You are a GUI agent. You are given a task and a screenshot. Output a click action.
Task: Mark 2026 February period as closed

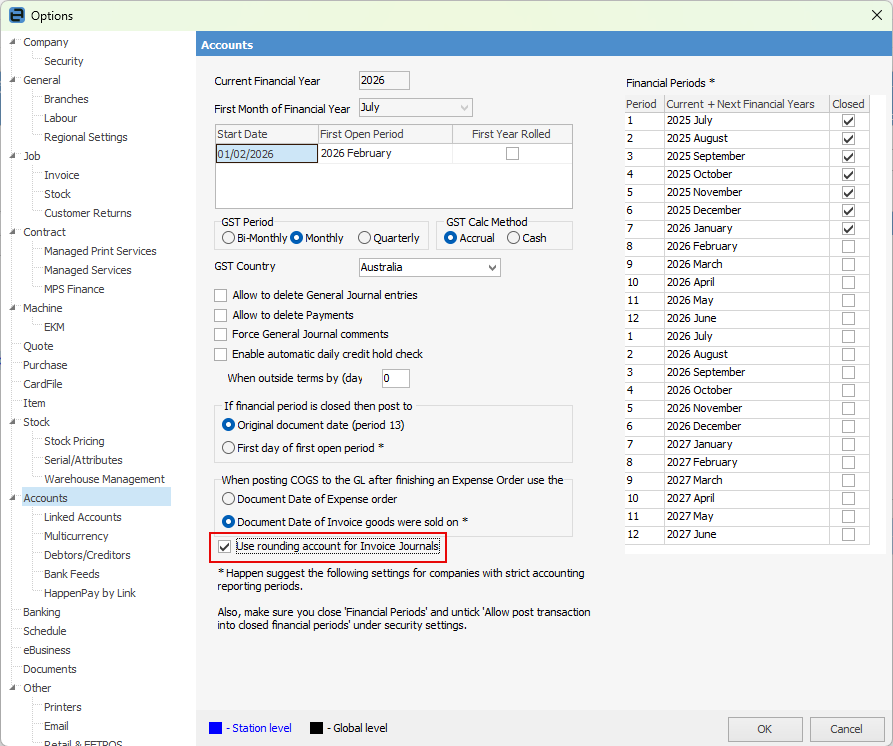(x=848, y=247)
